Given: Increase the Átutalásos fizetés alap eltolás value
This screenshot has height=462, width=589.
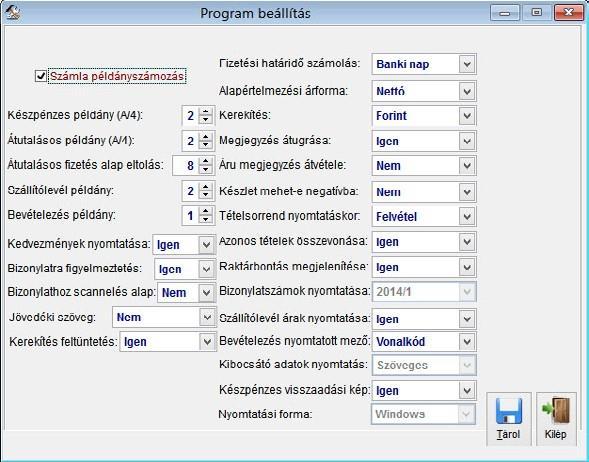Looking at the screenshot, I should pos(205,161).
